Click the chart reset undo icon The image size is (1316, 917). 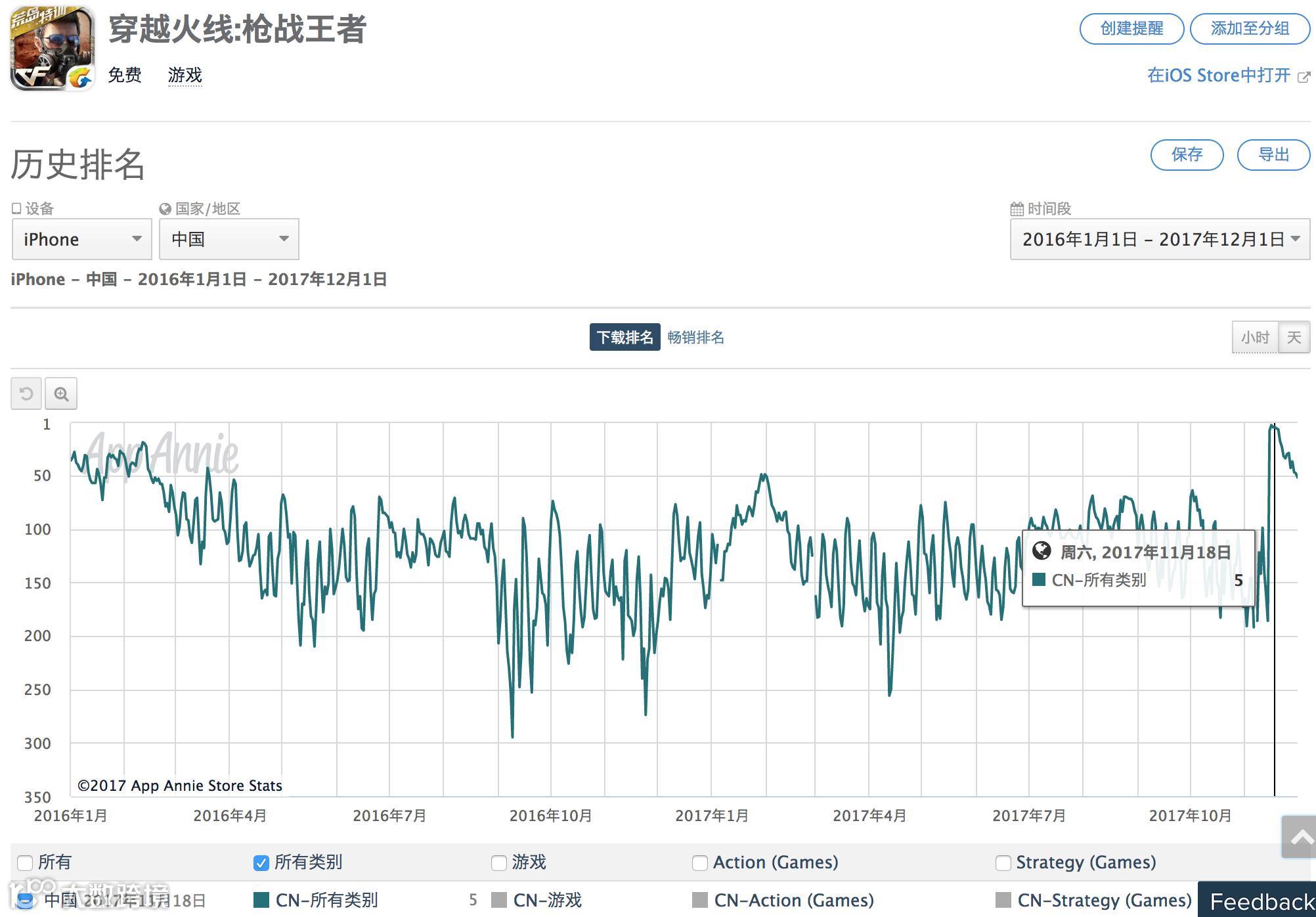(x=26, y=394)
